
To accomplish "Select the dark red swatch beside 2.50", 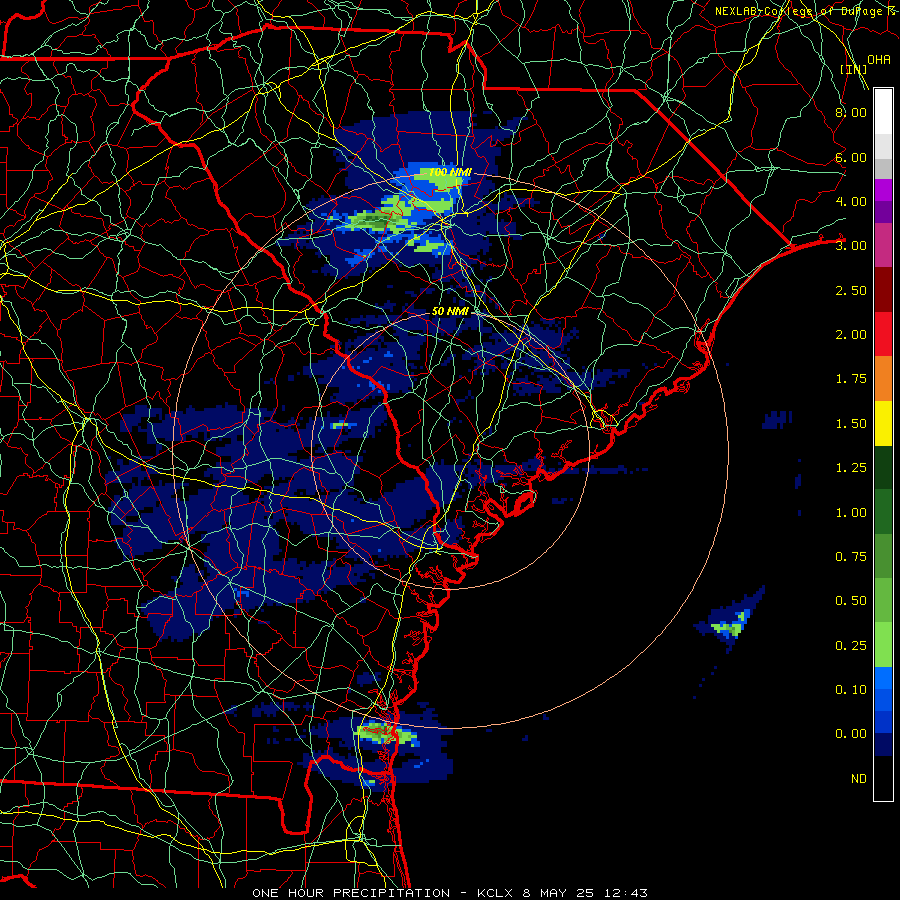I will pos(883,290).
